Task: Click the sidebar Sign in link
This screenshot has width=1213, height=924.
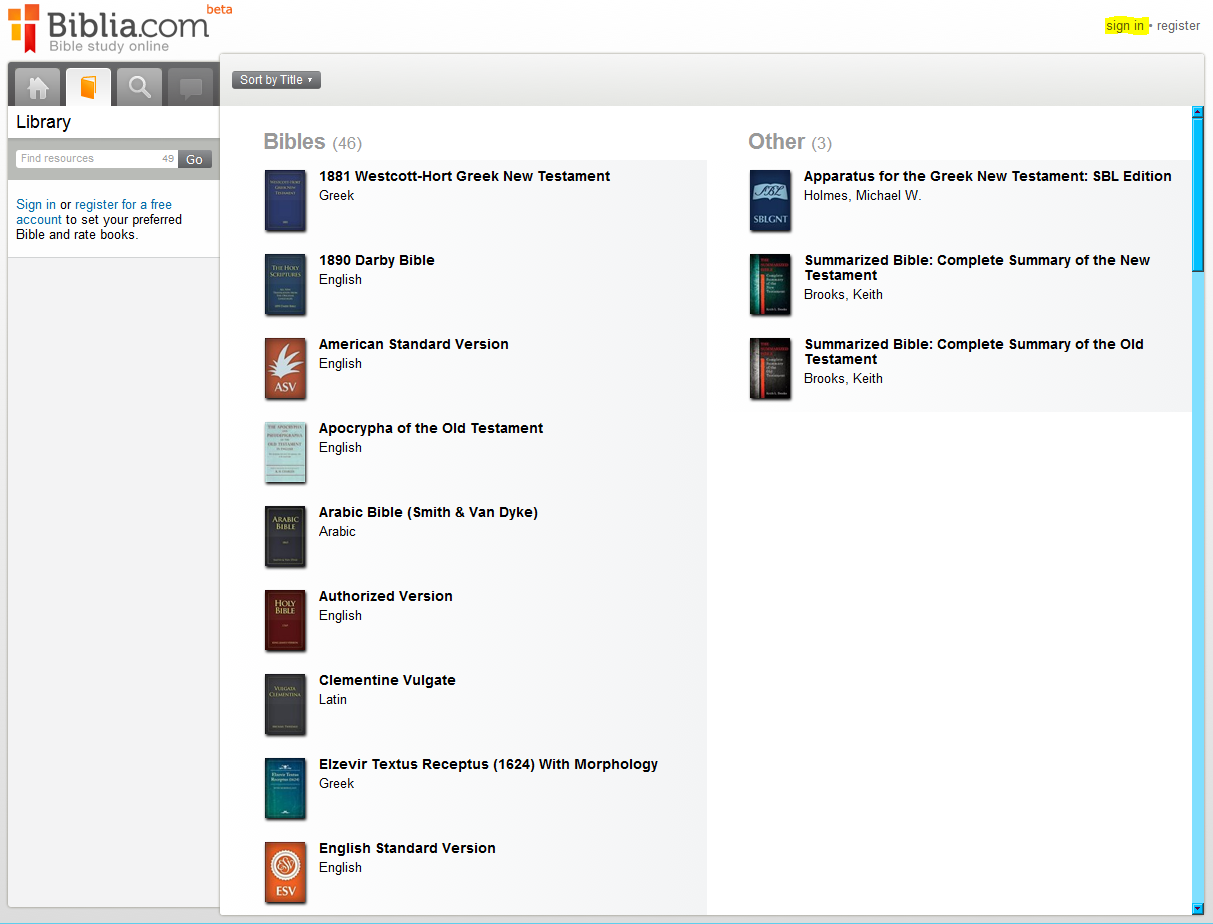Action: (36, 204)
